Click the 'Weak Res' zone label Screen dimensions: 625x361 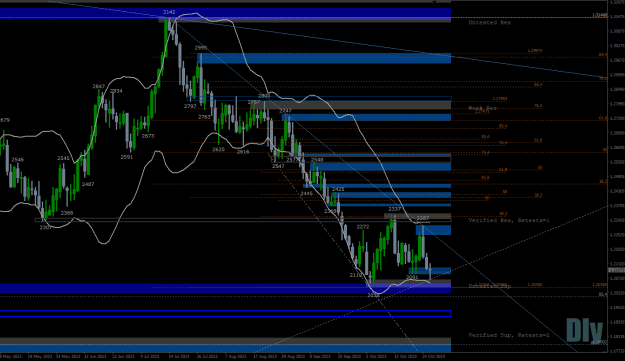click(x=482, y=108)
